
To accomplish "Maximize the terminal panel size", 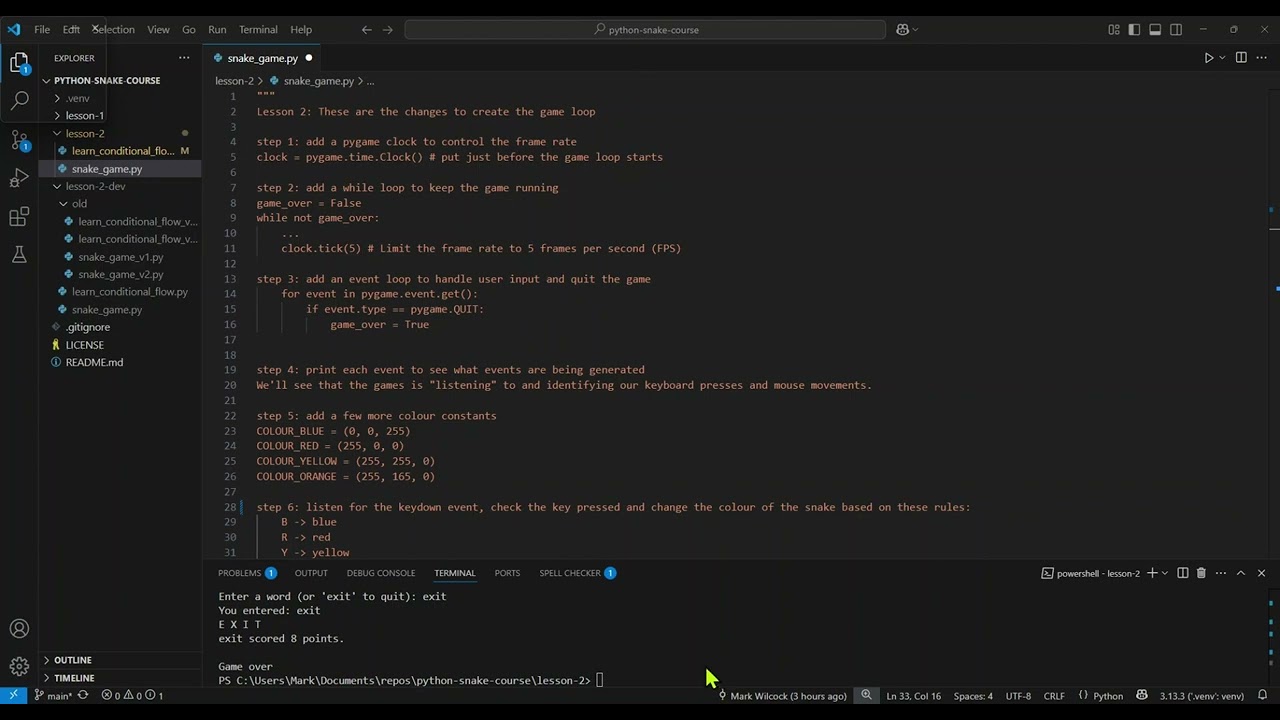I will [1241, 573].
